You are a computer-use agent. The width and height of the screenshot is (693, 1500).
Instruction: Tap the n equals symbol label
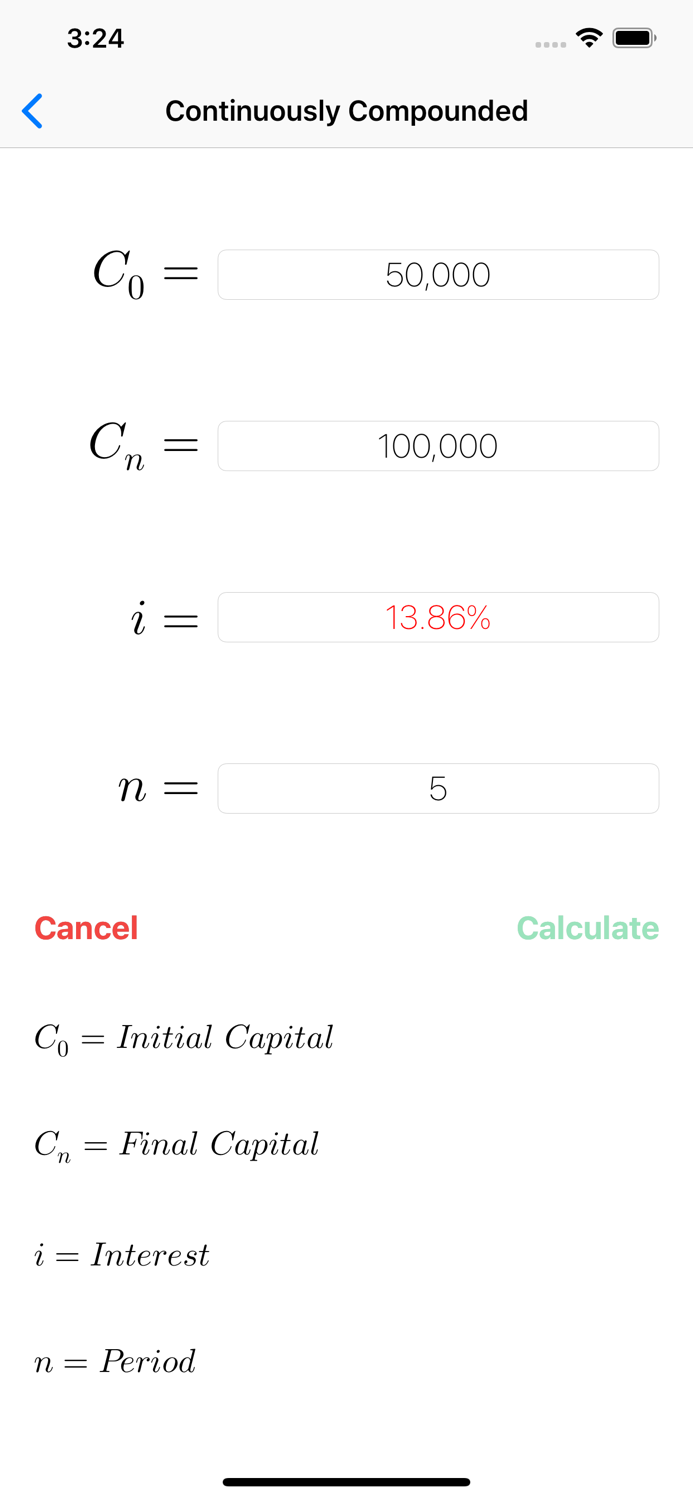click(x=155, y=788)
